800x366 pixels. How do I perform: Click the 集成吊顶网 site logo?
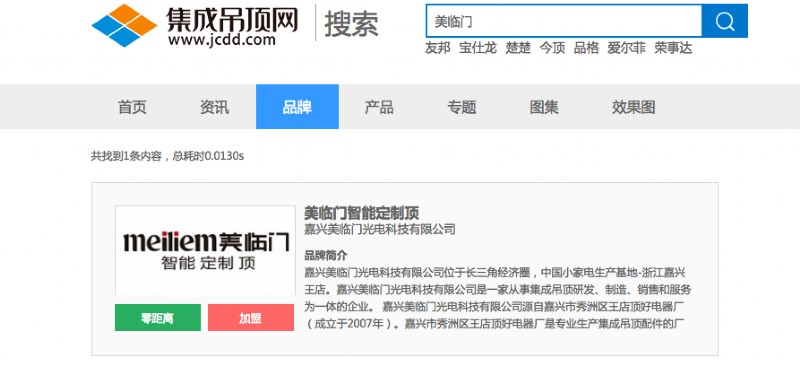click(194, 25)
